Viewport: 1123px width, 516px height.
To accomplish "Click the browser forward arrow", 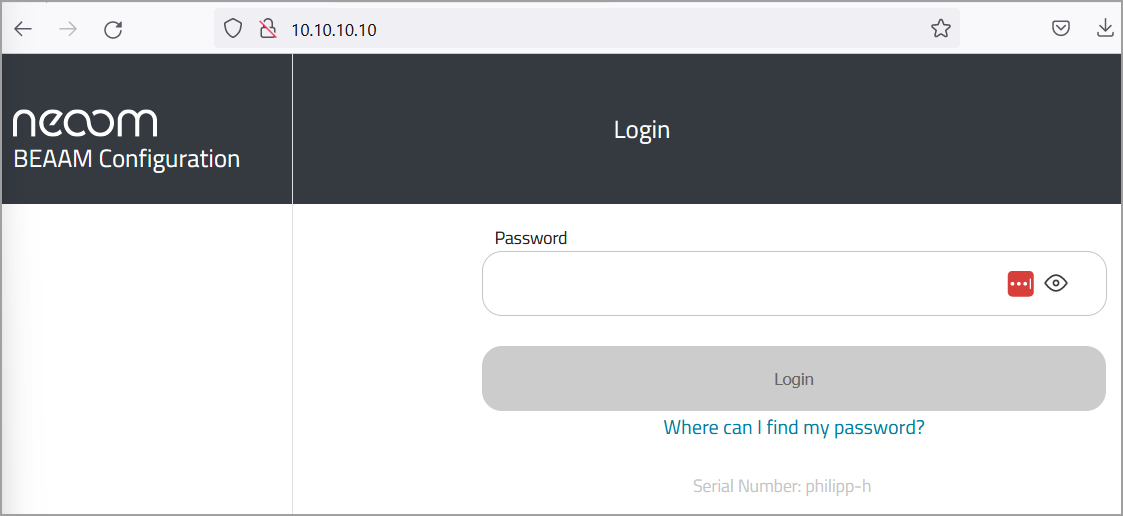I will [68, 29].
